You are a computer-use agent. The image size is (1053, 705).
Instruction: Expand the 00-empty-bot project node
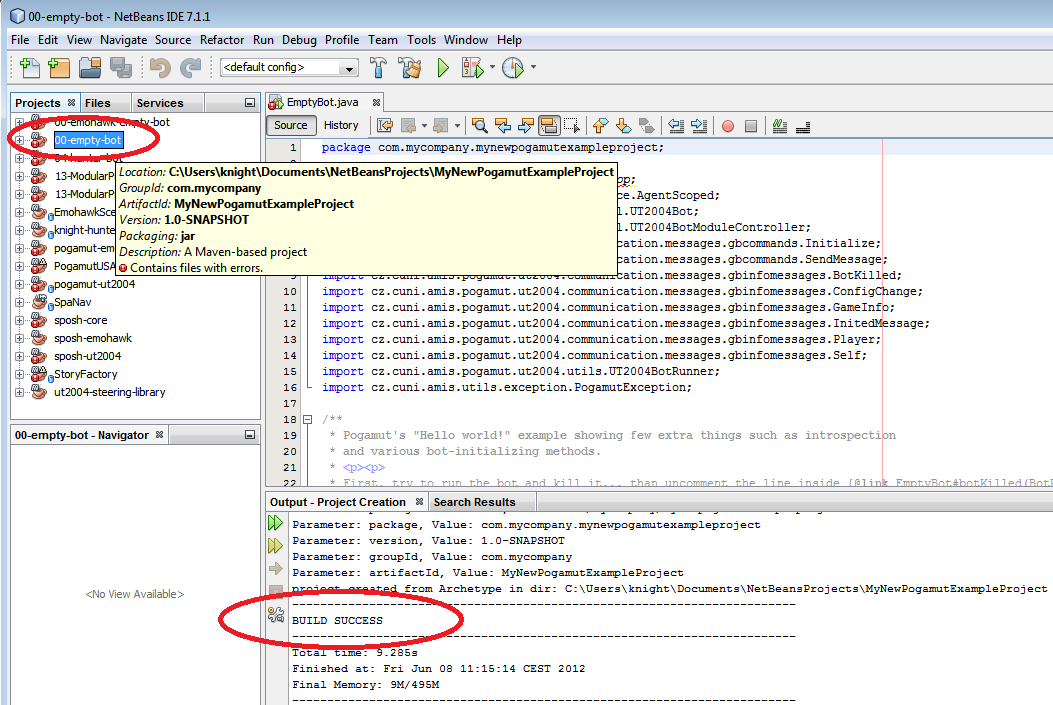coord(19,140)
